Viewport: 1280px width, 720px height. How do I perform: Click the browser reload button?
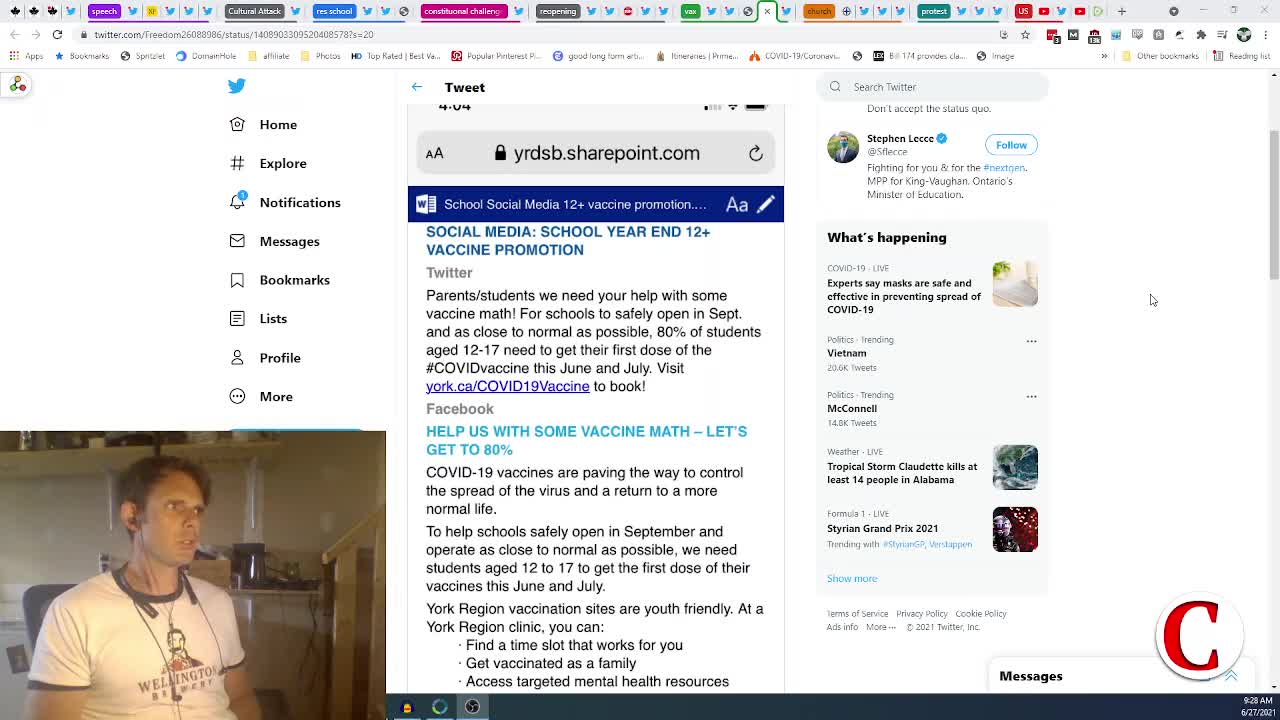tap(57, 34)
